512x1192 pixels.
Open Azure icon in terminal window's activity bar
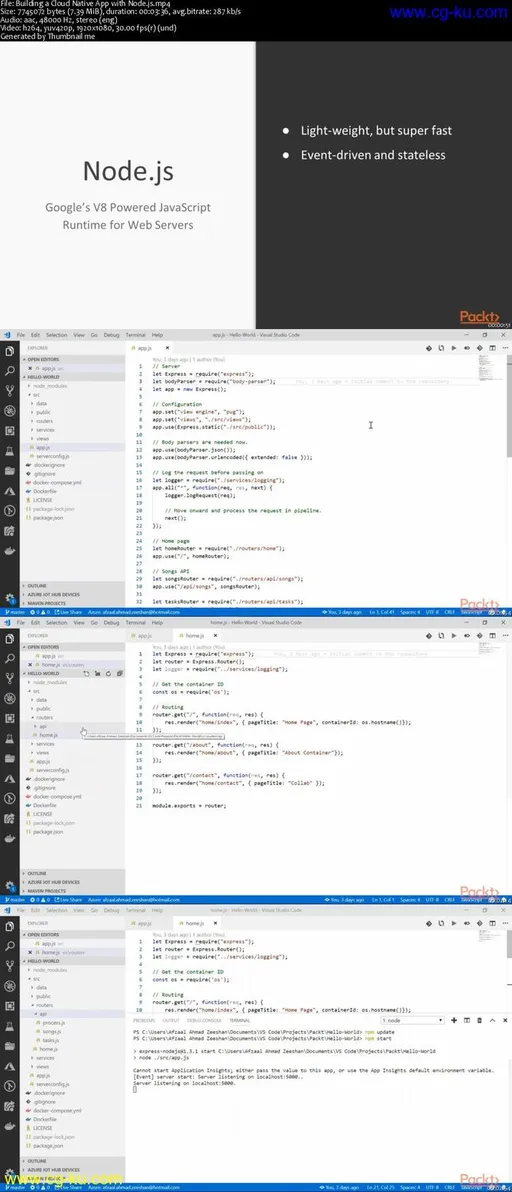[9, 1066]
